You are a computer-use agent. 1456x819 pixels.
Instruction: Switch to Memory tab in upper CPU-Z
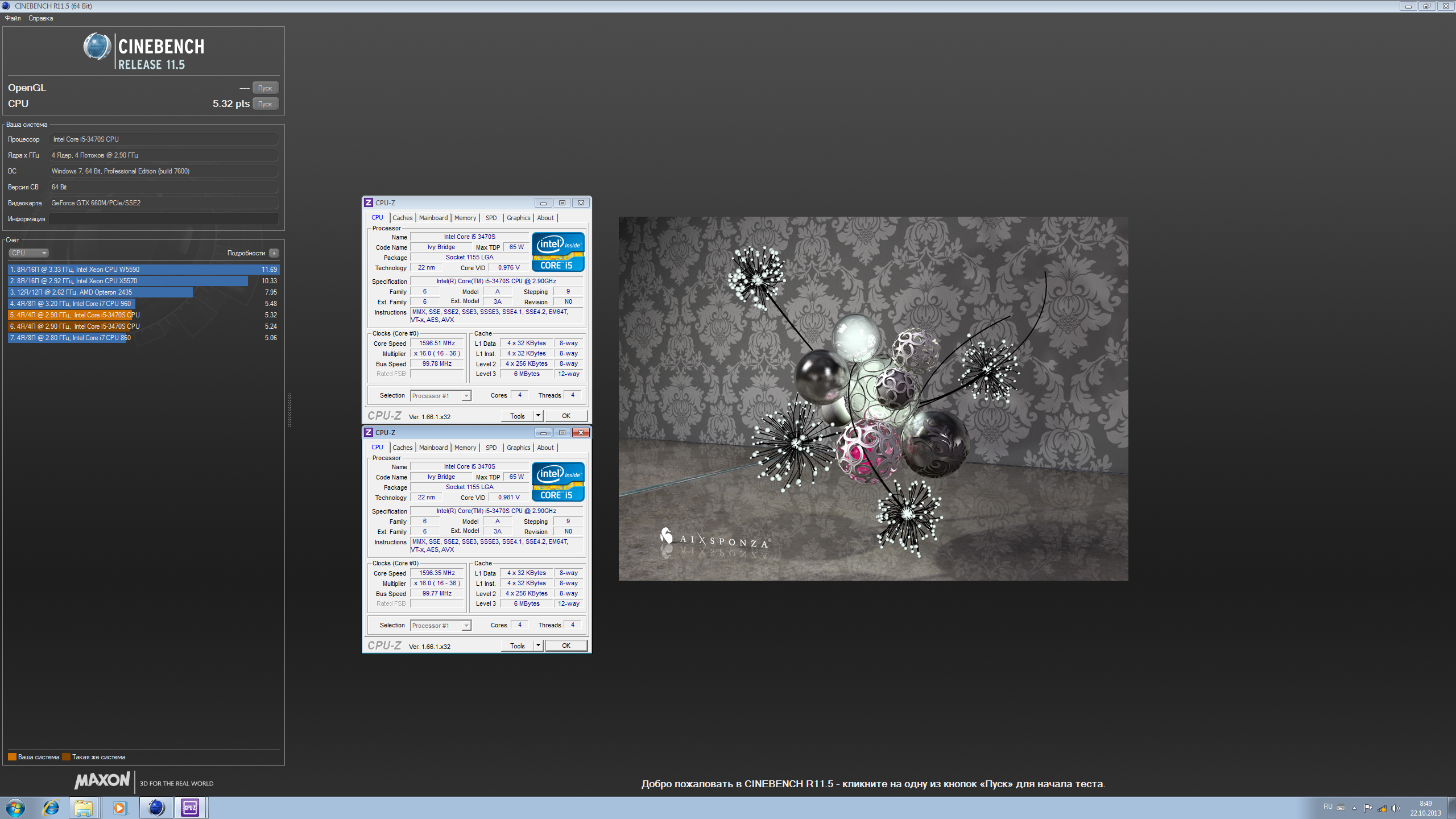pyautogui.click(x=465, y=218)
